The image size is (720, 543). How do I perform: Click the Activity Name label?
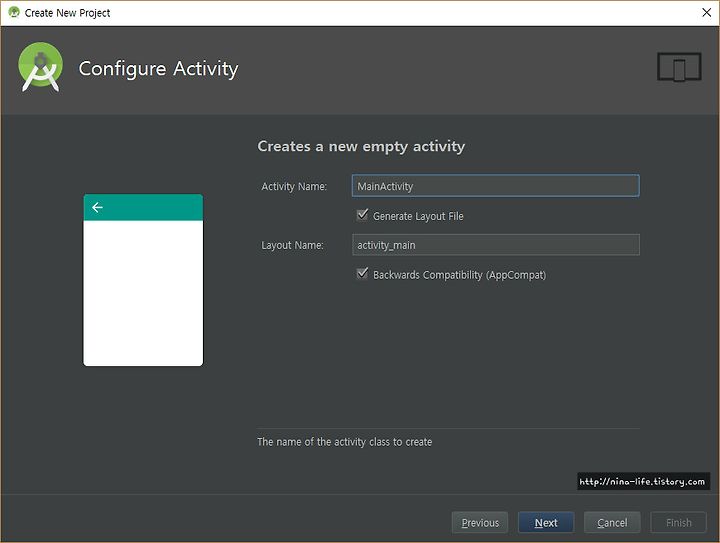point(294,186)
